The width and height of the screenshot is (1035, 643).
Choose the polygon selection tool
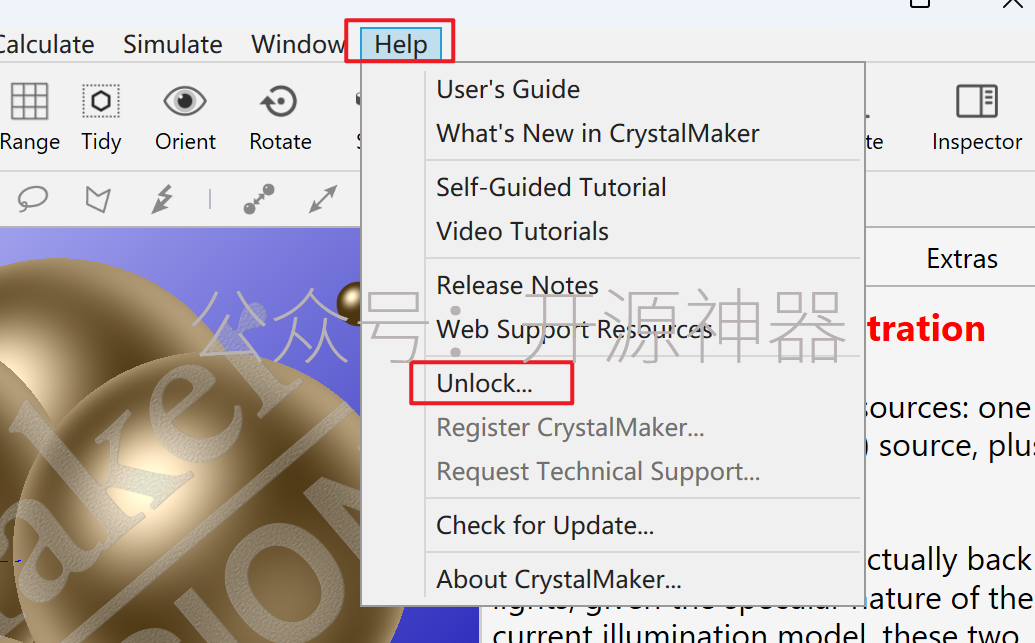[x=98, y=199]
